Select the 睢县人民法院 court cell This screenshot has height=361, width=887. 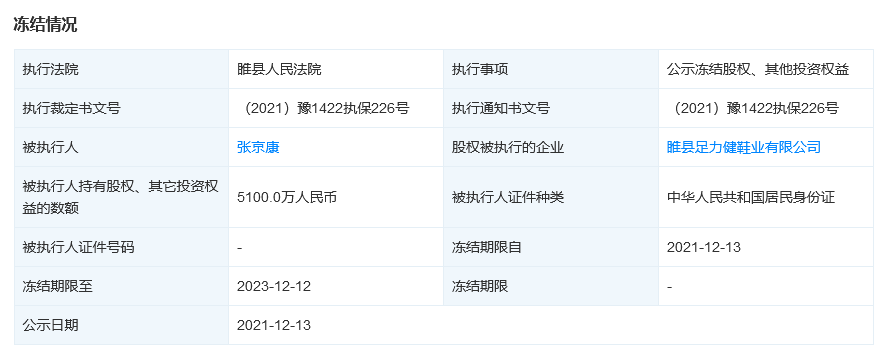pos(336,70)
